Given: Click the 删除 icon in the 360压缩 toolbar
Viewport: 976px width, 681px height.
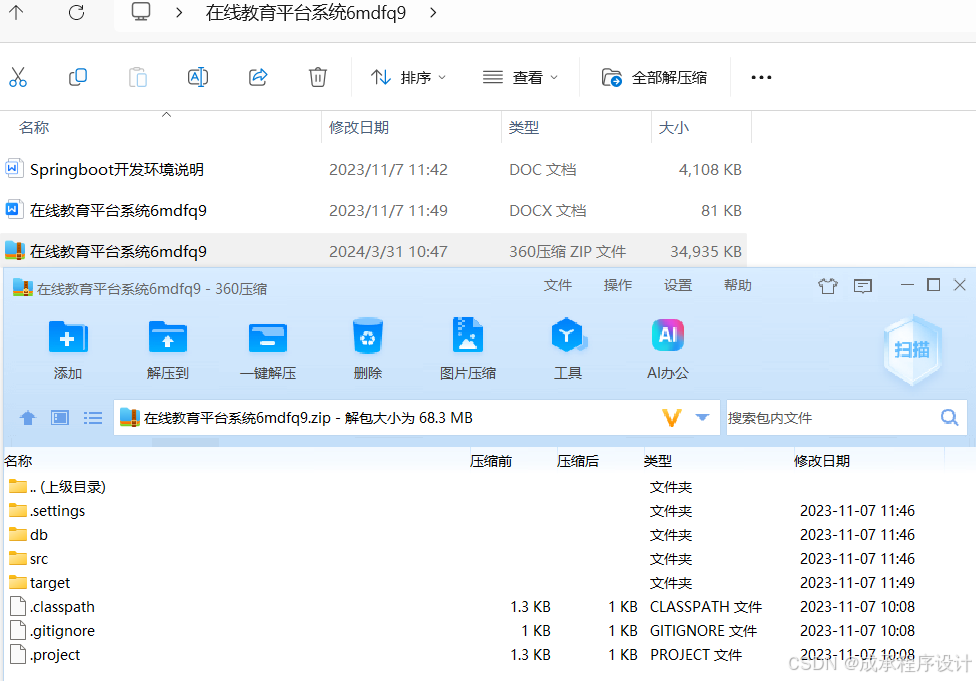Looking at the screenshot, I should 367,345.
